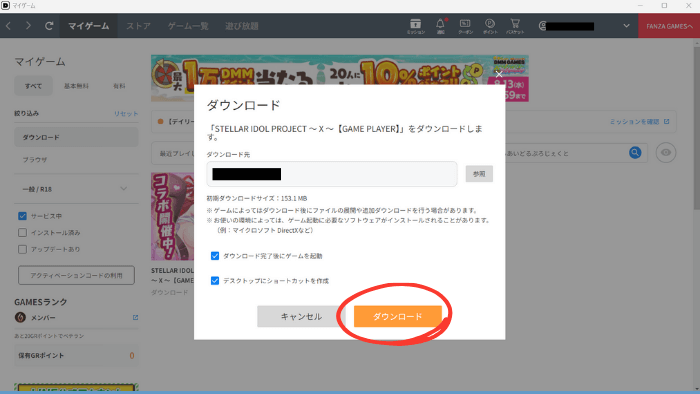Click アクティベーションコードの利用 button
700x394 pixels.
(x=76, y=275)
